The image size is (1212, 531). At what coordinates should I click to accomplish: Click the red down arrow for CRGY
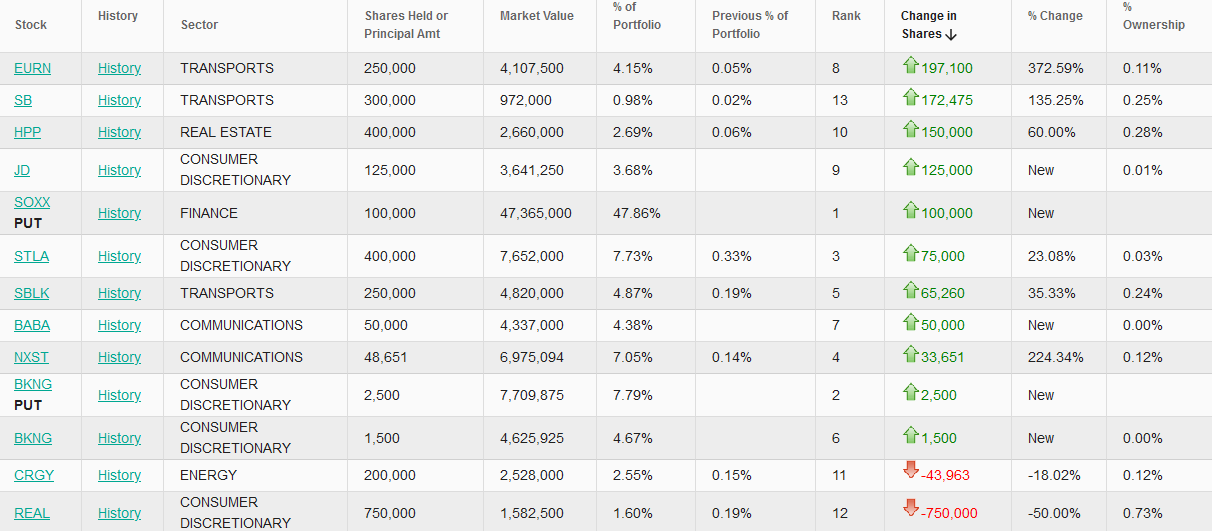tap(910, 471)
